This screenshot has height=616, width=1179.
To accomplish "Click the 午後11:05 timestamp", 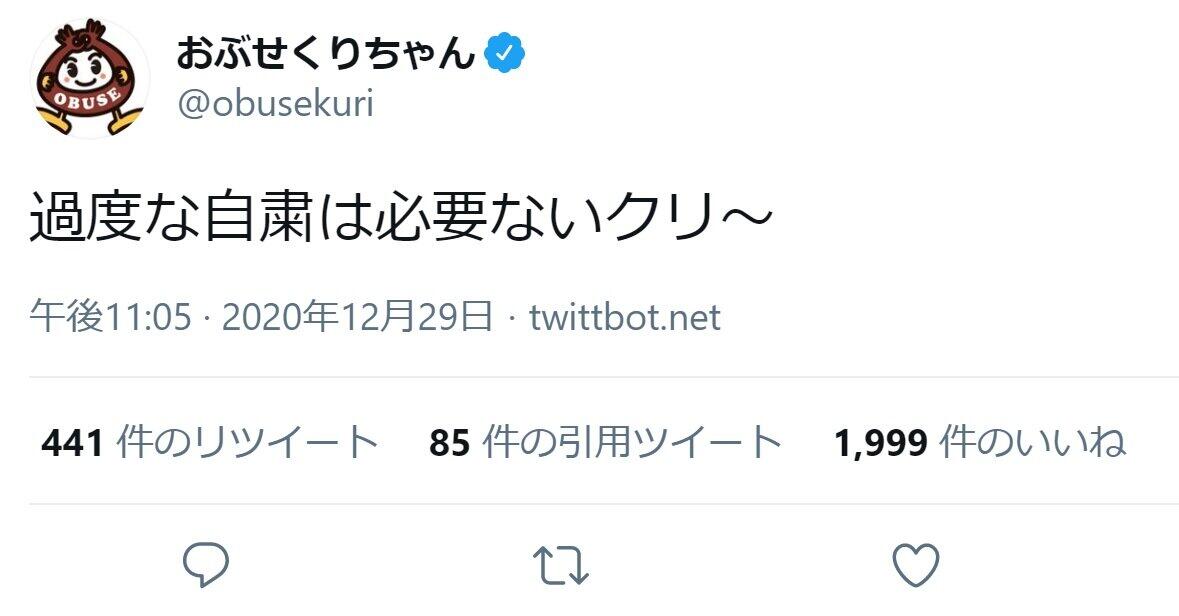I will pos(110,318).
